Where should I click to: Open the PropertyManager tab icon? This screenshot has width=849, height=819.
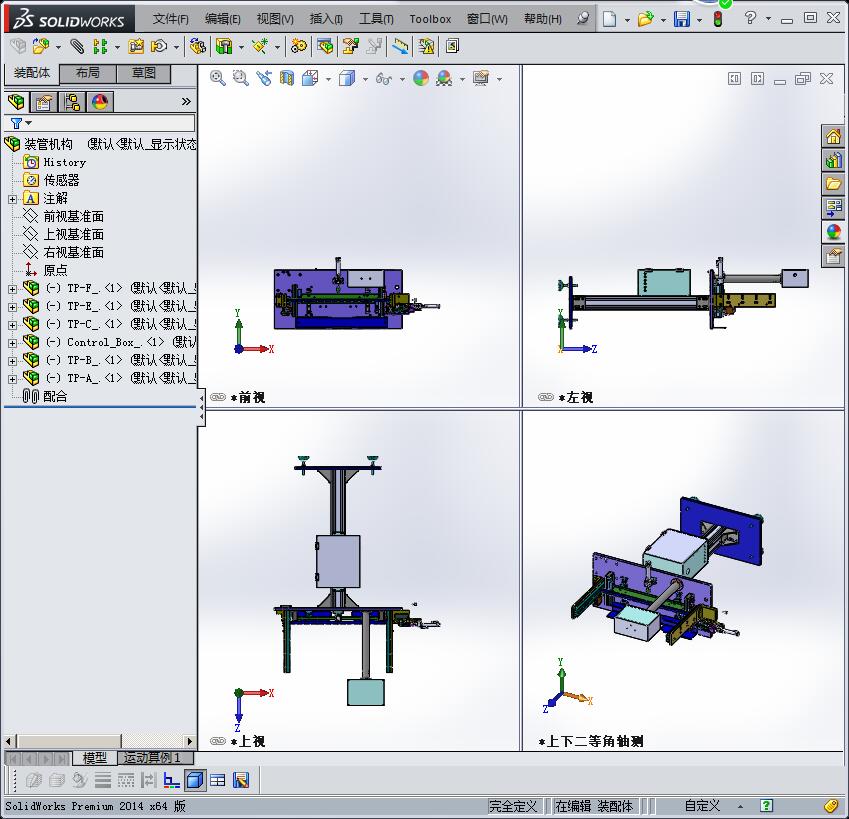pyautogui.click(x=44, y=102)
